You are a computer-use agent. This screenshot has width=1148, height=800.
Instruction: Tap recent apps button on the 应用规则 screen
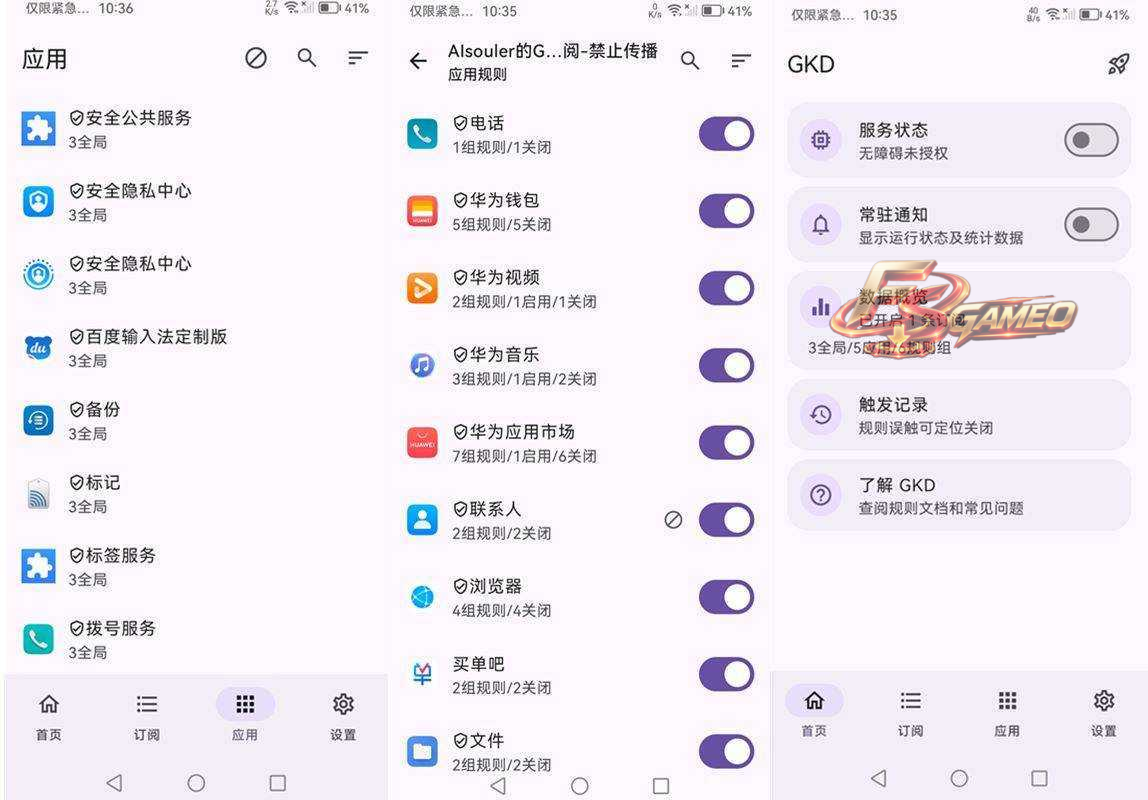pos(660,786)
